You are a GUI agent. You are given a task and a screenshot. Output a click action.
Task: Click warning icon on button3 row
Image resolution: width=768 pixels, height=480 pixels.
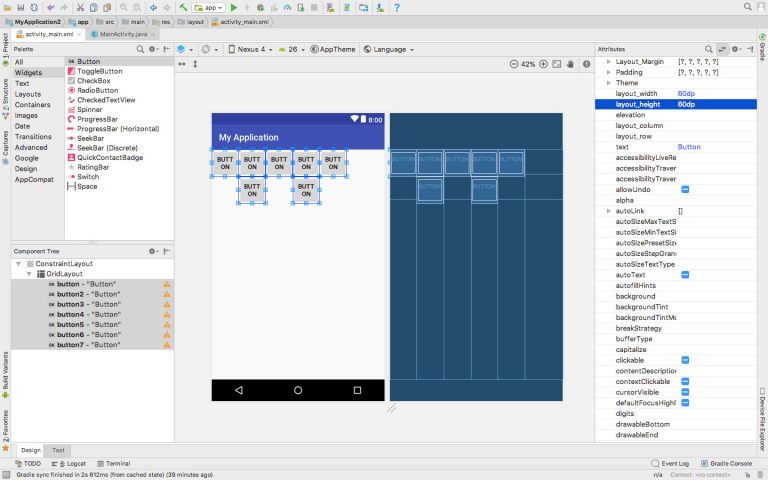[167, 304]
